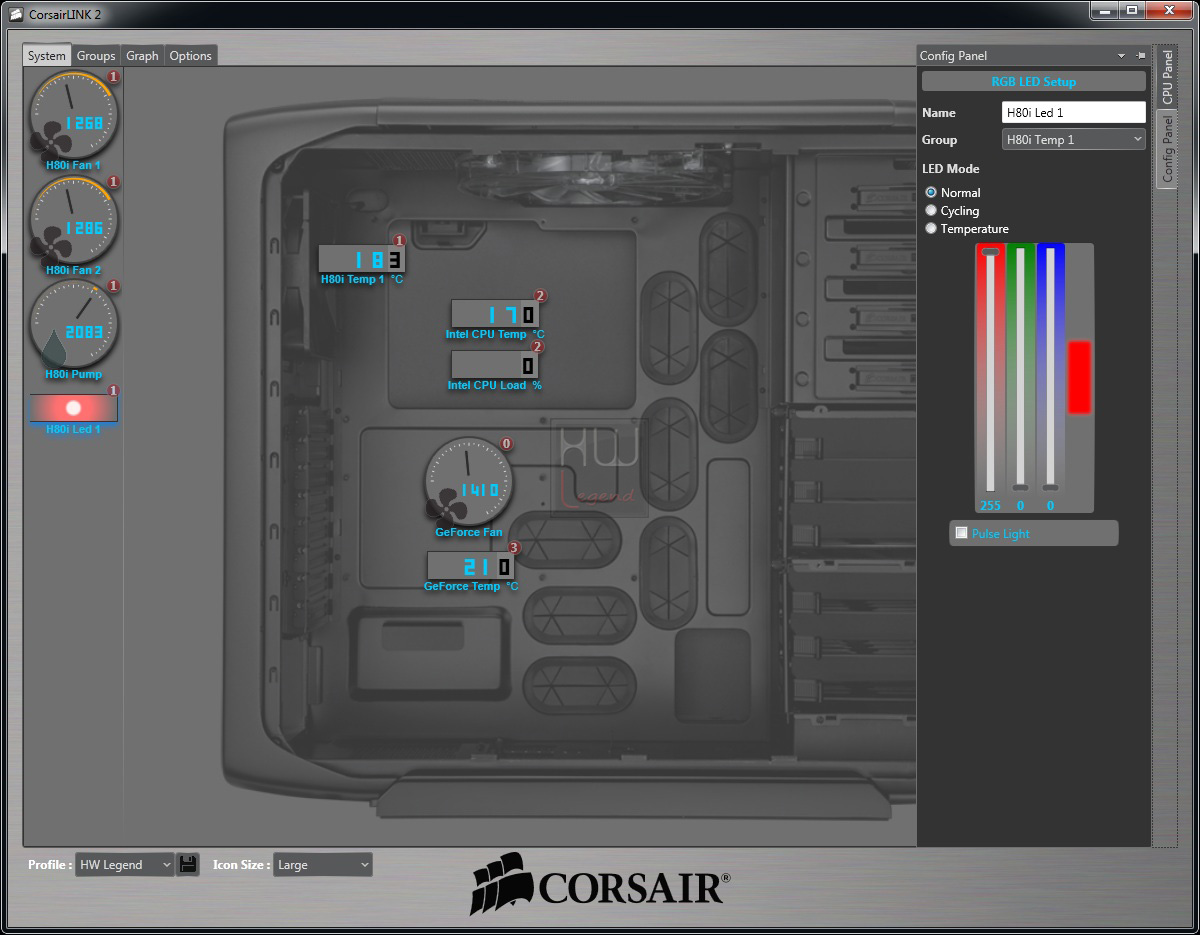The width and height of the screenshot is (1200, 935).
Task: Pin the Config Panel with pushpin icon
Action: (x=1140, y=56)
